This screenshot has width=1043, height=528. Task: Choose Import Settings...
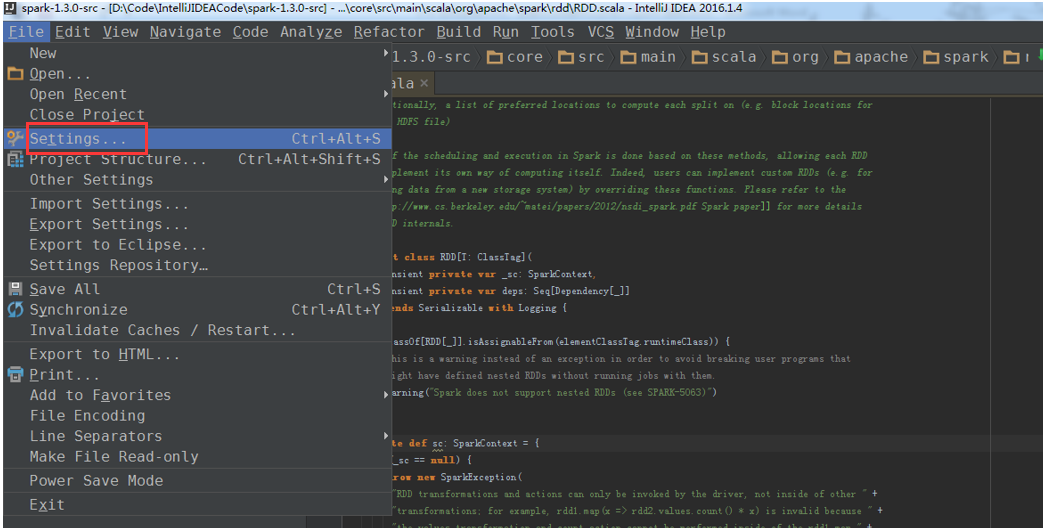[x=198, y=203]
